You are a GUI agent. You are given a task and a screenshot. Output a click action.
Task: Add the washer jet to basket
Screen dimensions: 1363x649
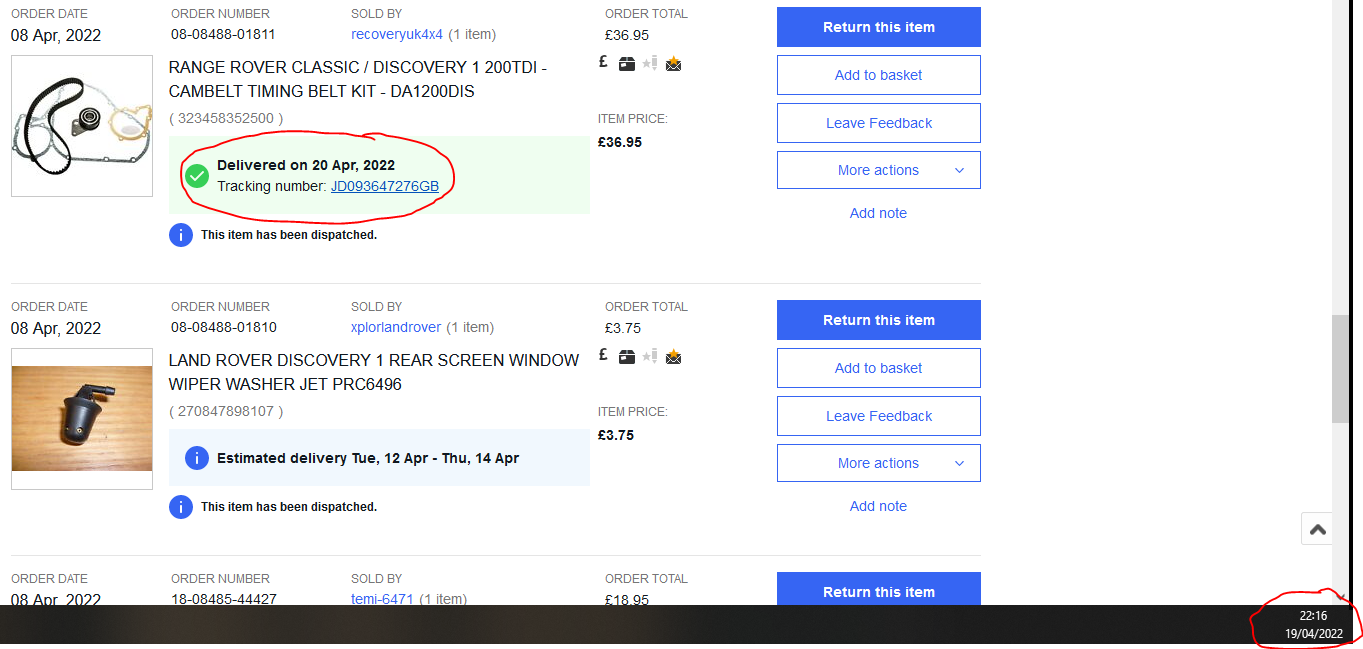click(879, 368)
